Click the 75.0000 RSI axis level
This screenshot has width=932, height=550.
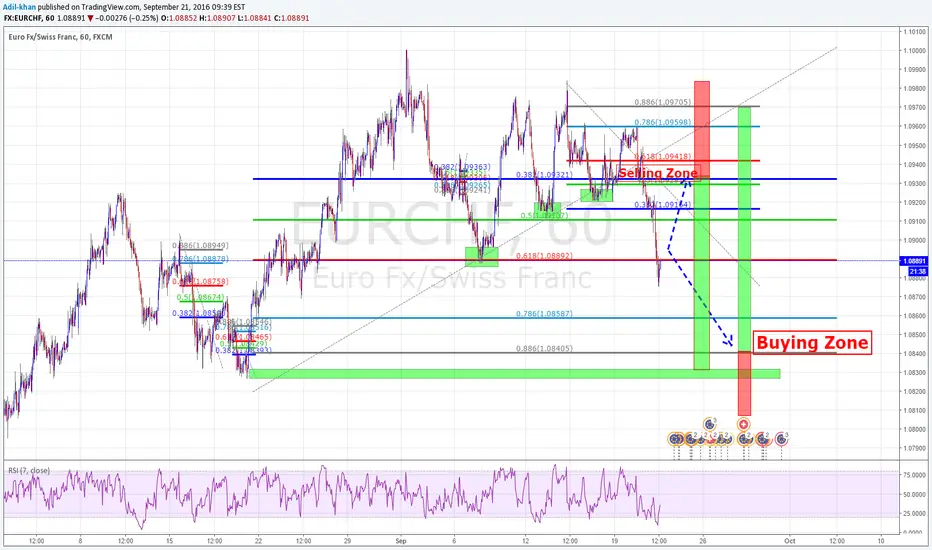(x=914, y=475)
